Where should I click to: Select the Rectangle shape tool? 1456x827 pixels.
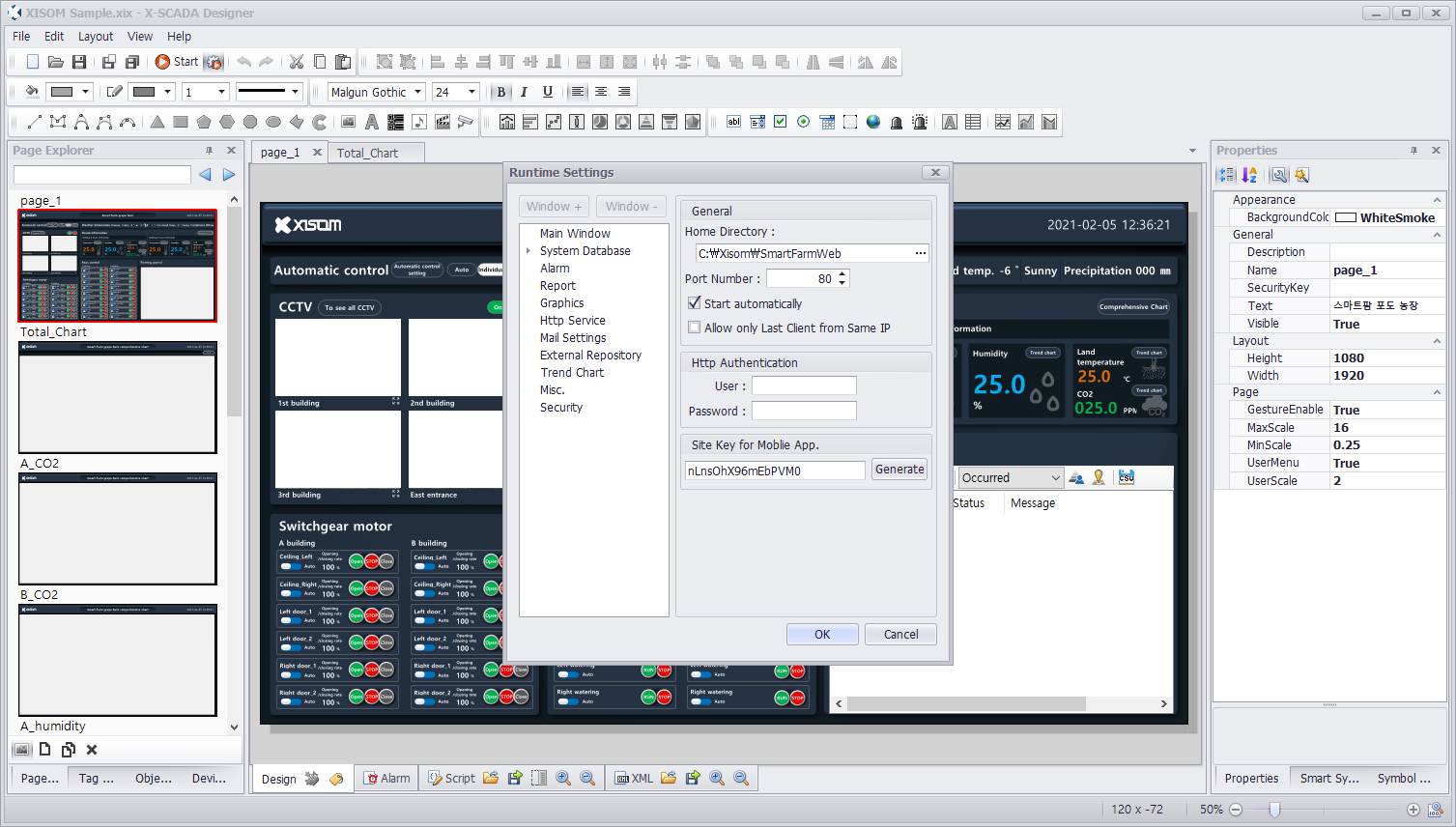tap(181, 122)
